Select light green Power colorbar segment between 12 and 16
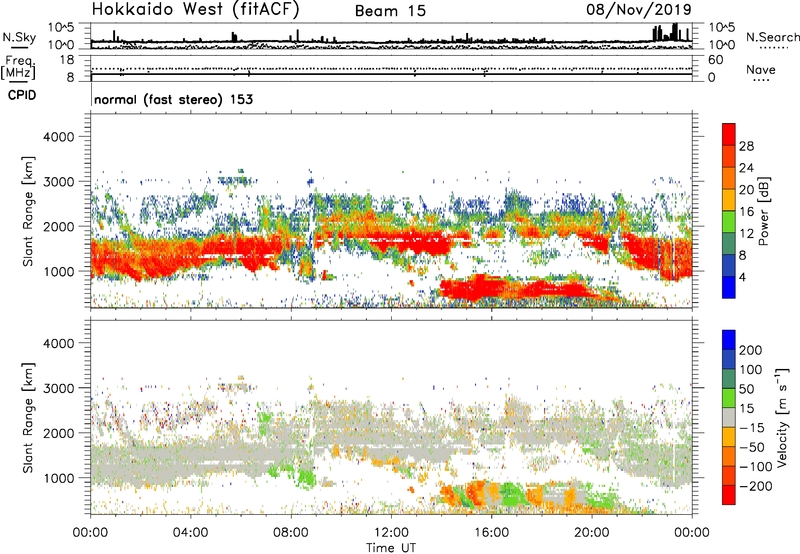The image size is (800, 554). tap(729, 221)
